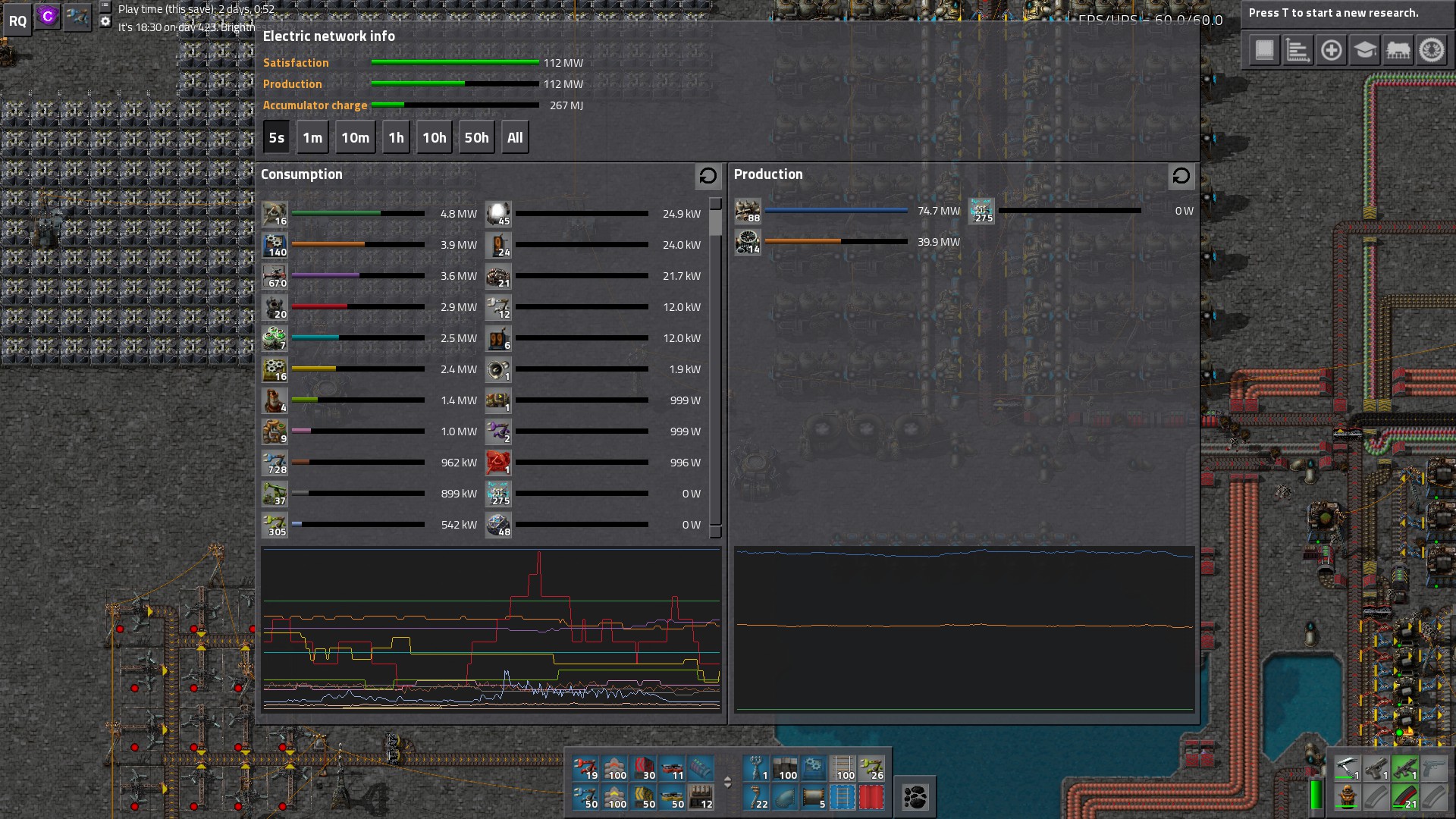Open the blueprint library book icon
1456x819 pixels.
[1264, 50]
